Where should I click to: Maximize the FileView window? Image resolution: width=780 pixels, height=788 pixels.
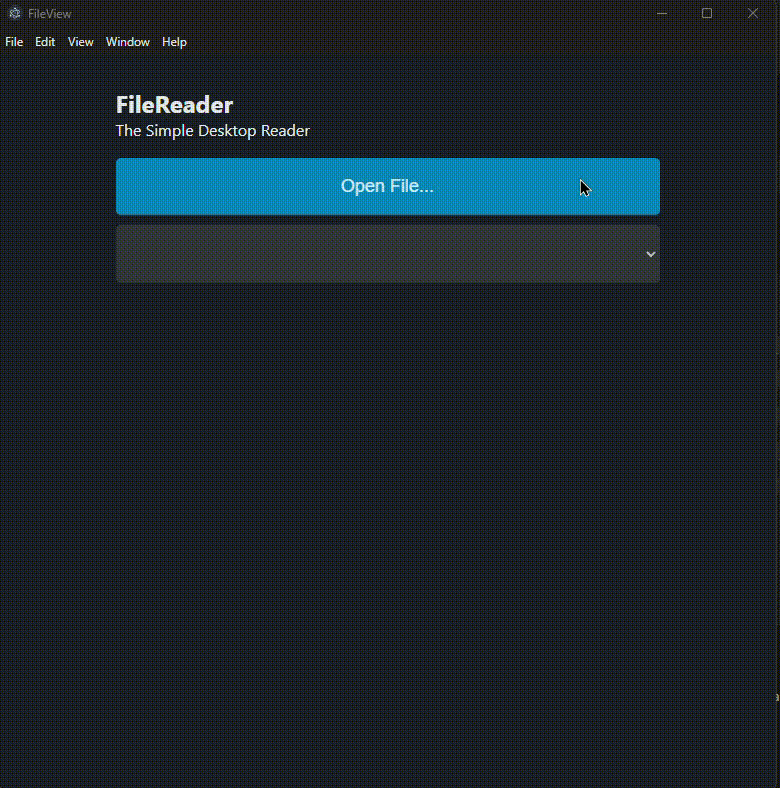(707, 14)
